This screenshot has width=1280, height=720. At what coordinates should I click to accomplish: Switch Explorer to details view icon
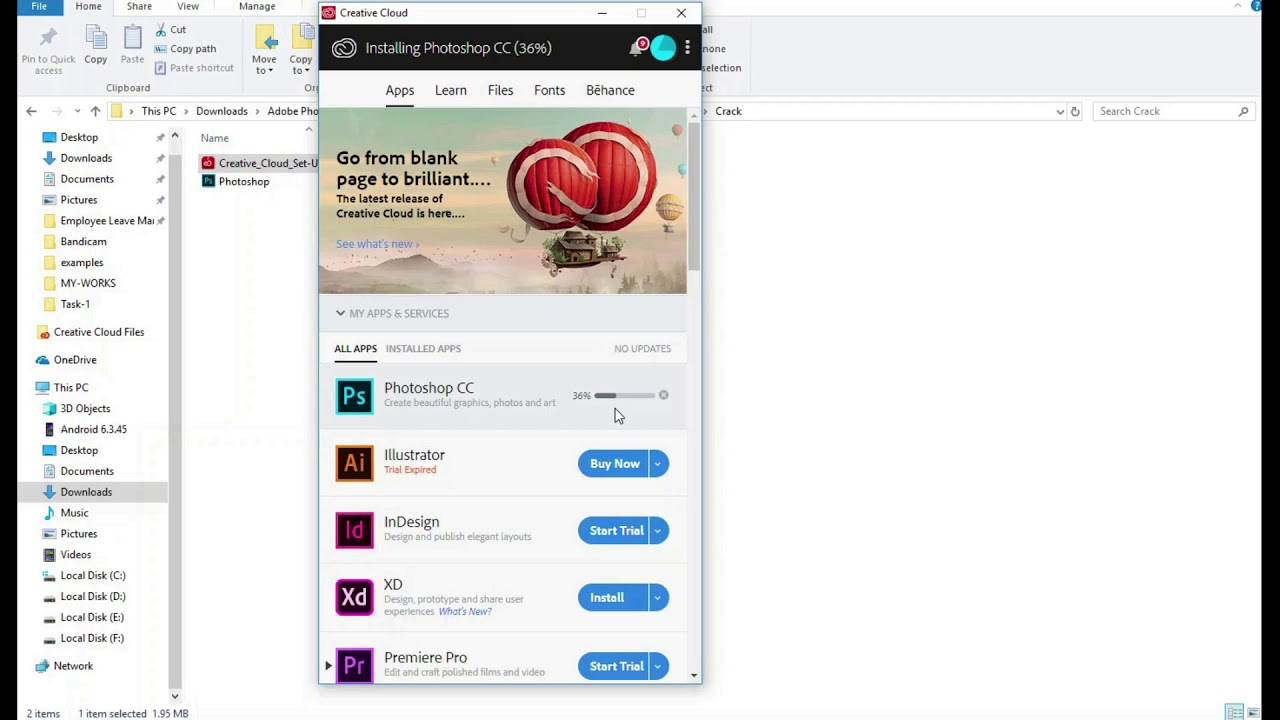click(x=1235, y=713)
